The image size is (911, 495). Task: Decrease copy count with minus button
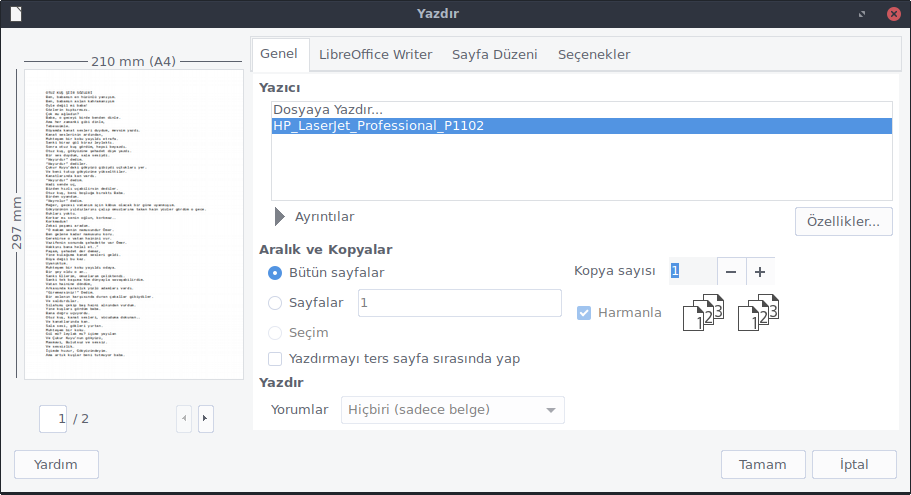[731, 271]
